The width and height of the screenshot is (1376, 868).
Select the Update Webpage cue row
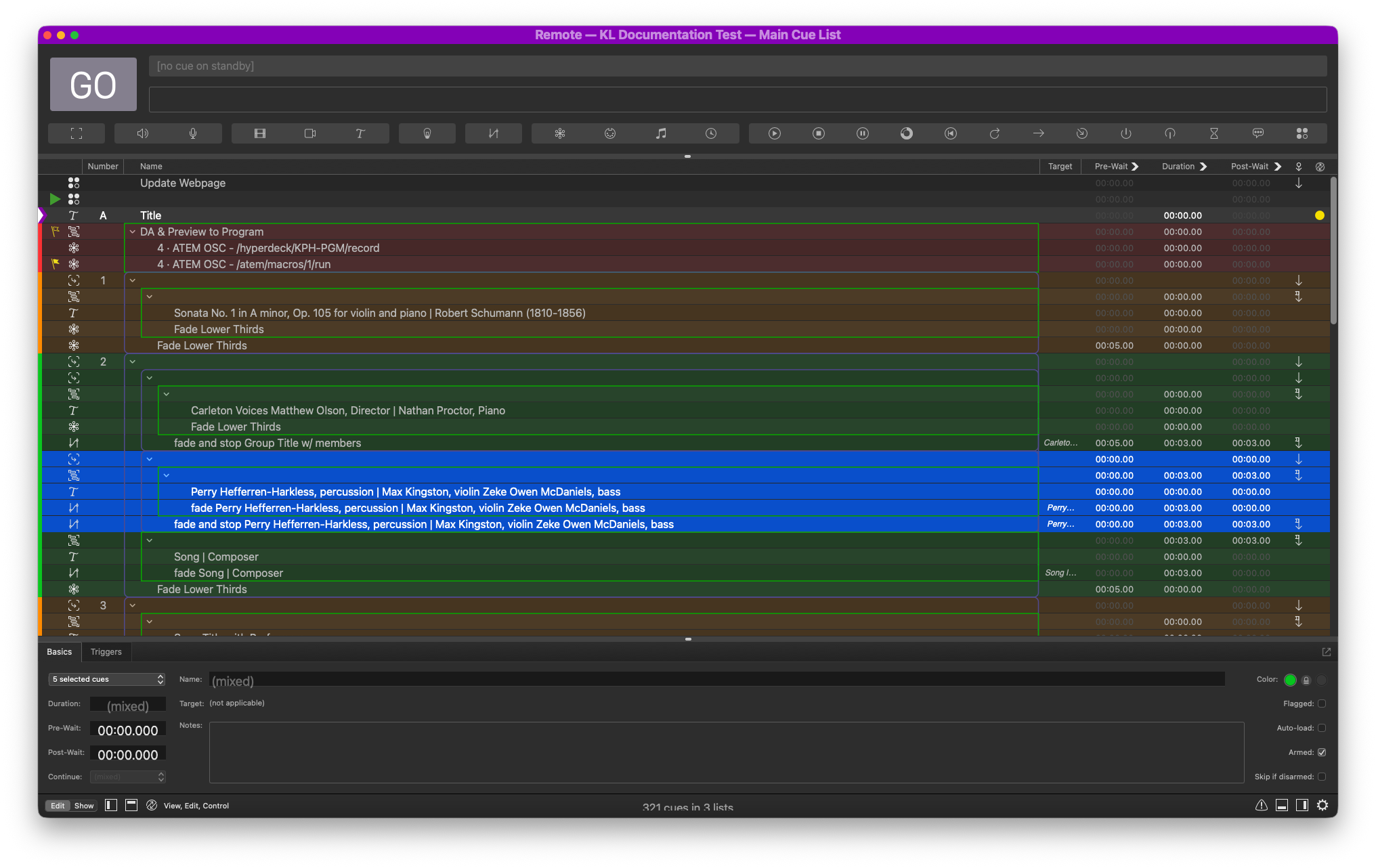[x=684, y=183]
